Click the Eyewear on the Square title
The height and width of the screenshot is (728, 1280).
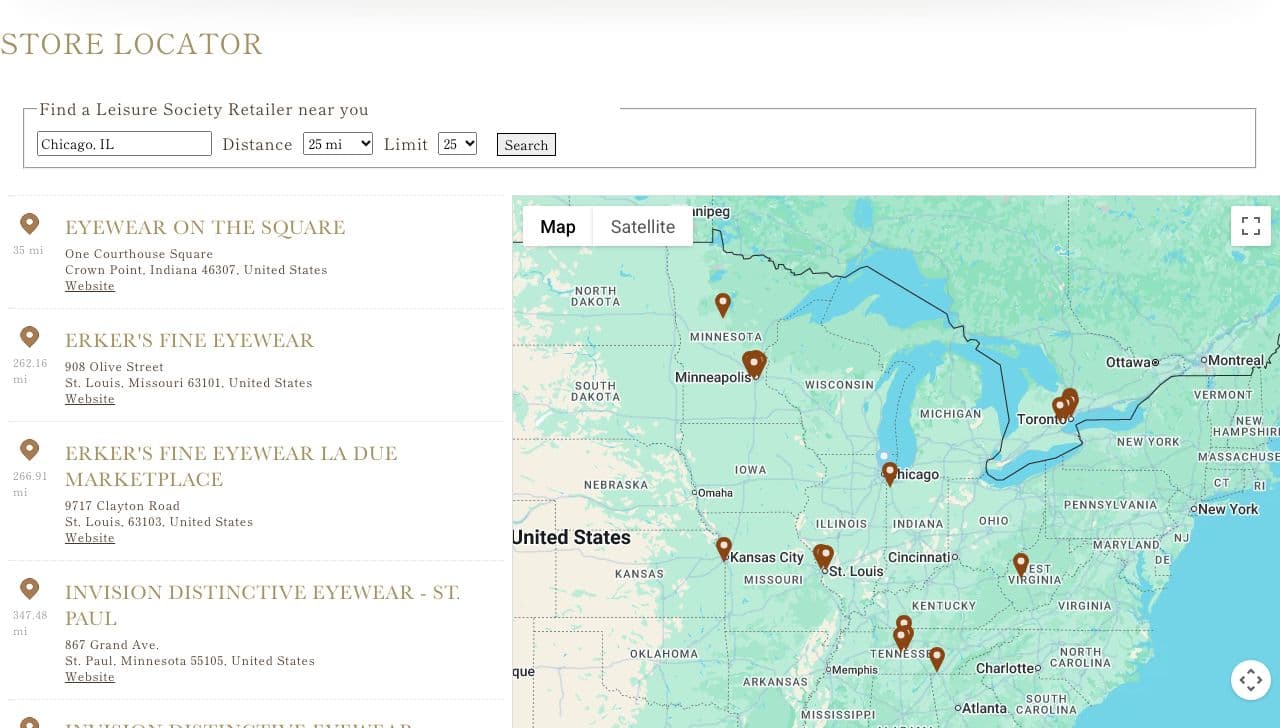click(205, 228)
